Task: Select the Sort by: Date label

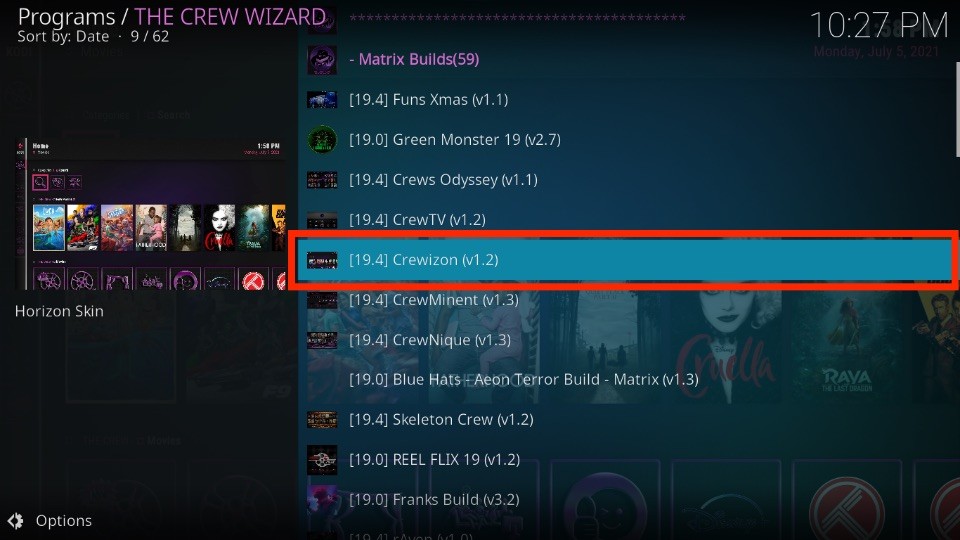Action: tap(63, 37)
